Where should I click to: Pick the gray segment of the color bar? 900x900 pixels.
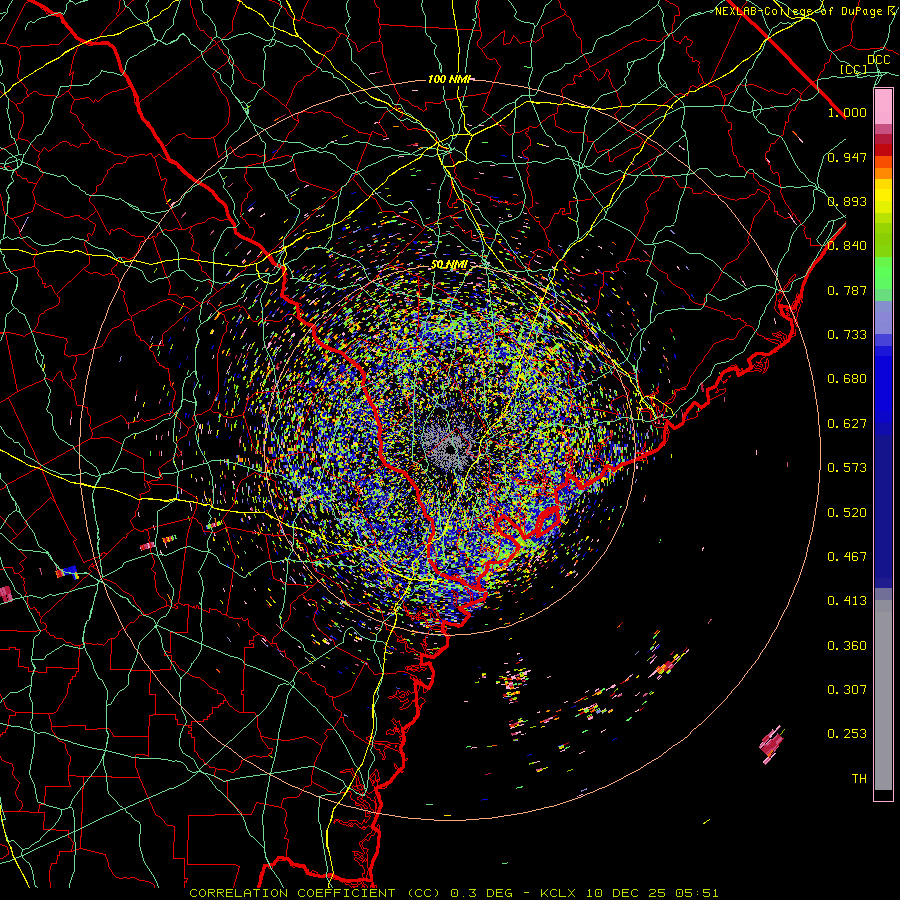[x=883, y=695]
